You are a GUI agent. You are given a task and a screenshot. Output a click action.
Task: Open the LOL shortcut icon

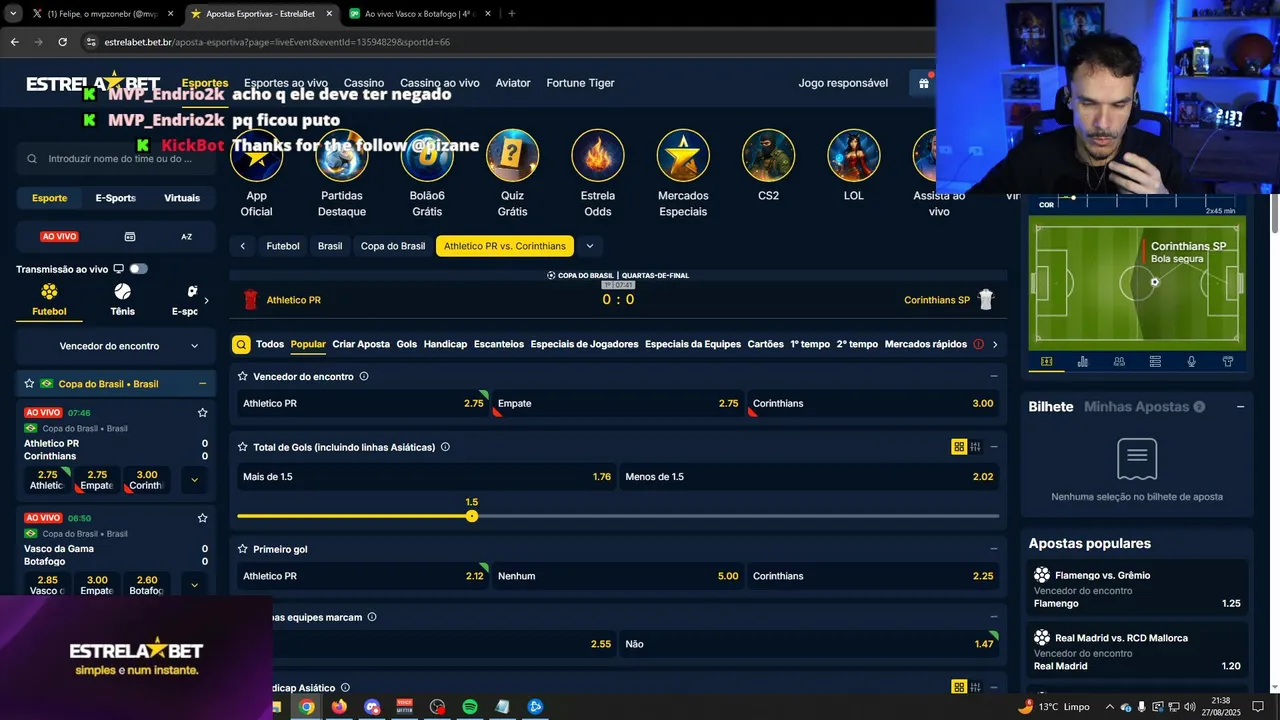(x=854, y=156)
